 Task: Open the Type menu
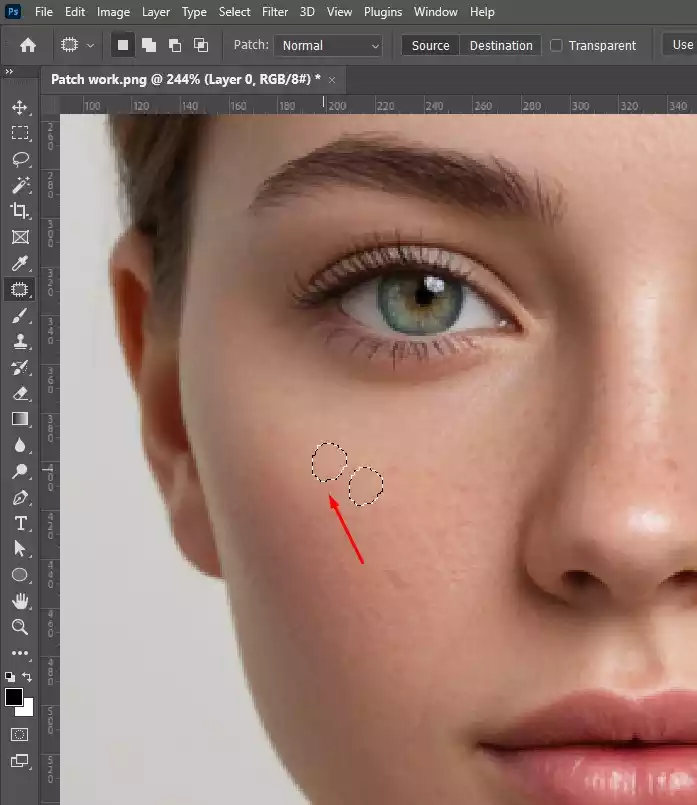click(x=194, y=12)
